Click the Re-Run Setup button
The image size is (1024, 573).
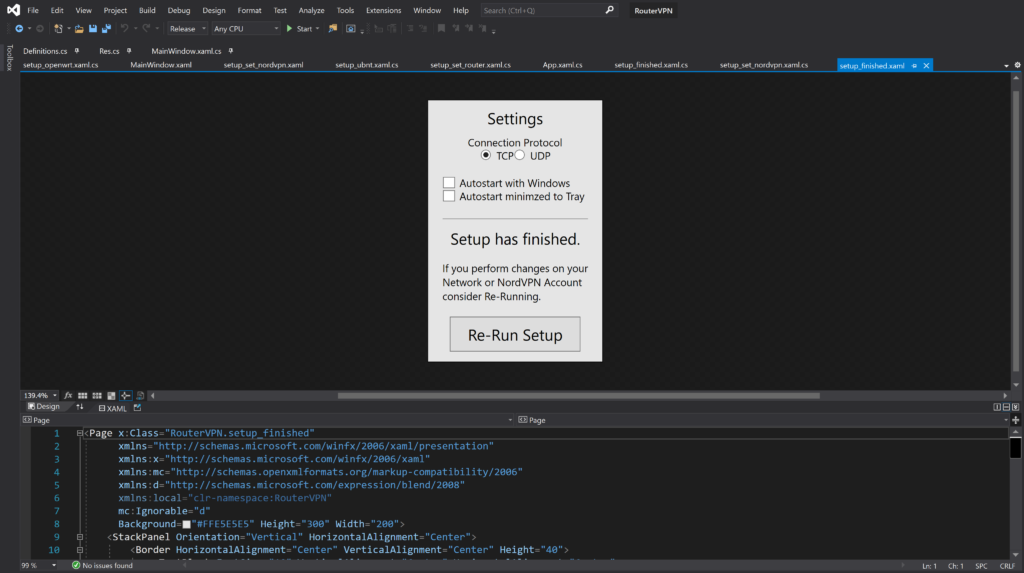(515, 335)
